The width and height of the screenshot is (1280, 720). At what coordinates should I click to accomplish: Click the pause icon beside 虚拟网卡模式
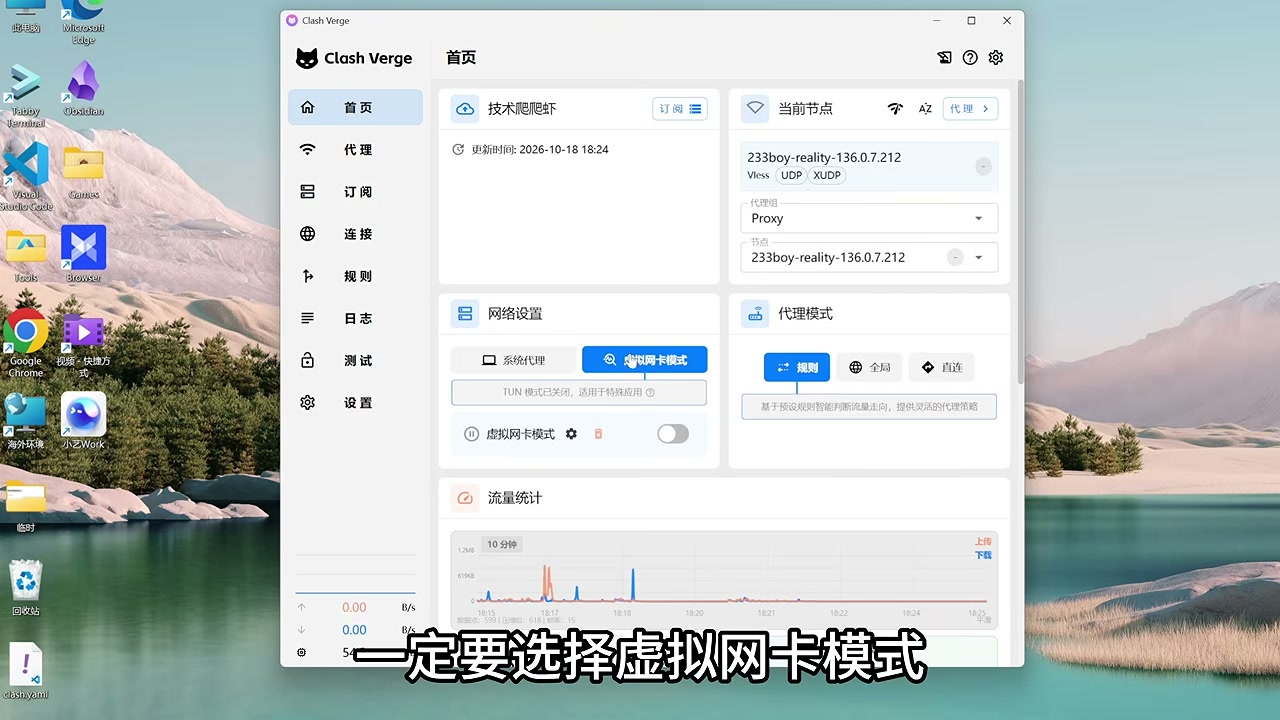click(x=472, y=434)
